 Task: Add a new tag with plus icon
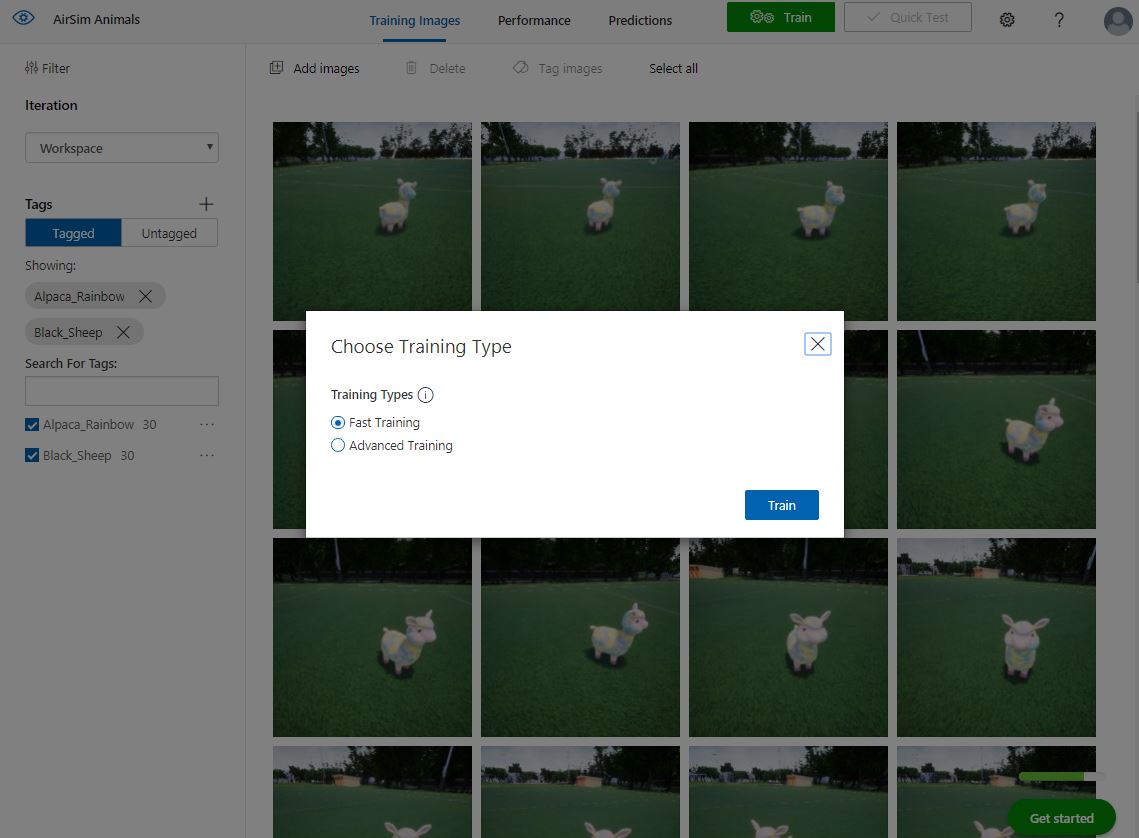coord(206,204)
